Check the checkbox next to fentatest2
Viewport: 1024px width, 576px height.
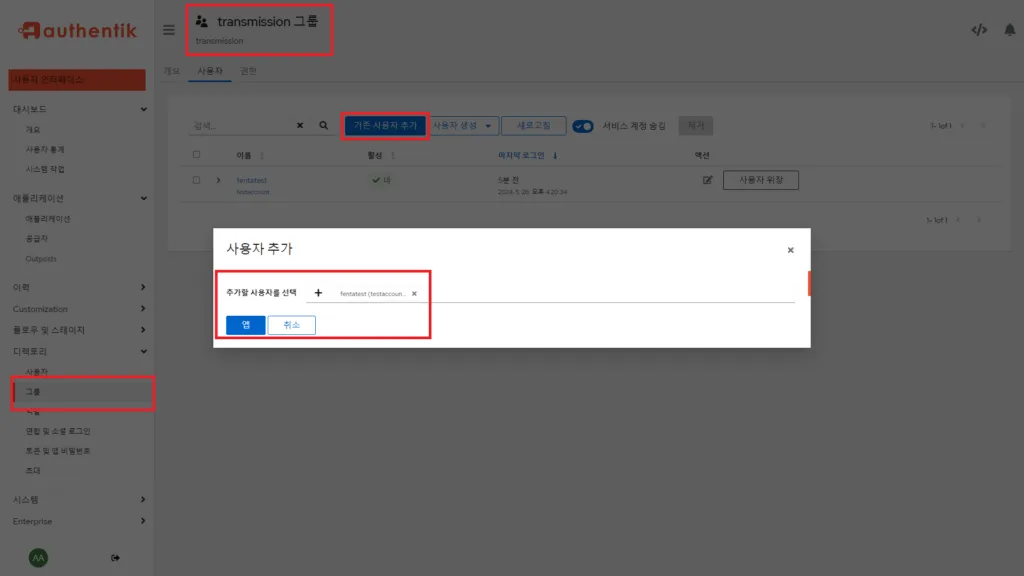coord(195,181)
